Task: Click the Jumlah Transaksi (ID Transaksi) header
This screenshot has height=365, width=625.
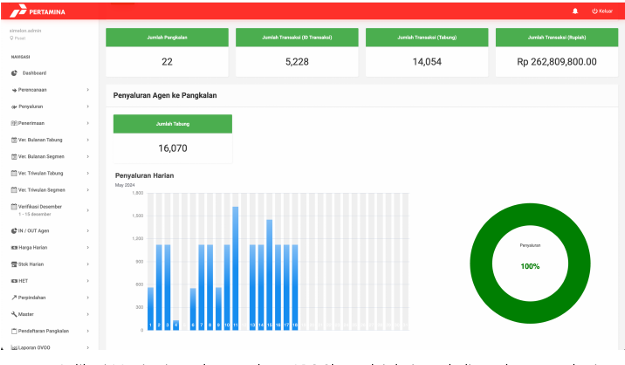Action: coord(297,37)
